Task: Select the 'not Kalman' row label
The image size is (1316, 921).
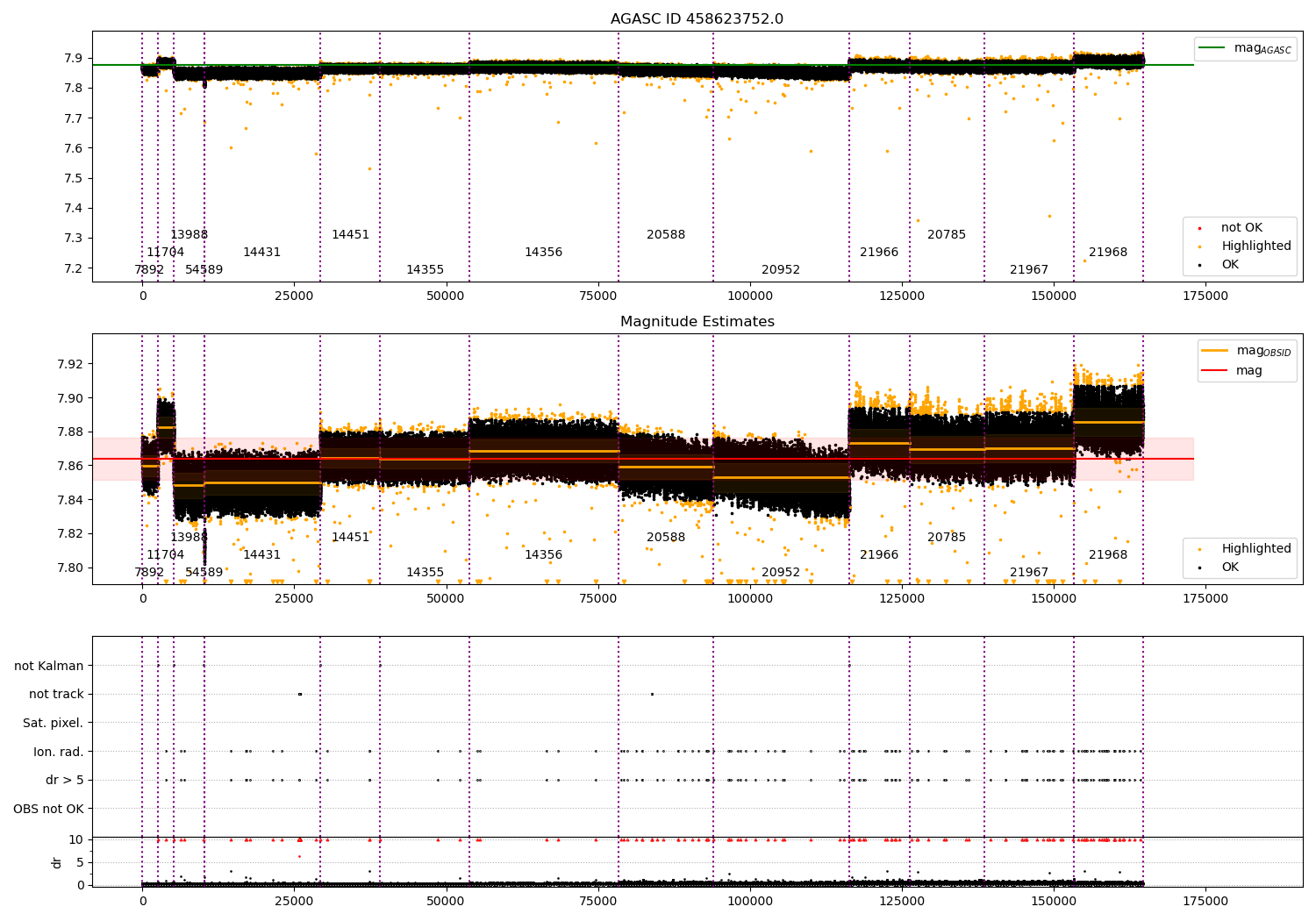Action: [49, 667]
